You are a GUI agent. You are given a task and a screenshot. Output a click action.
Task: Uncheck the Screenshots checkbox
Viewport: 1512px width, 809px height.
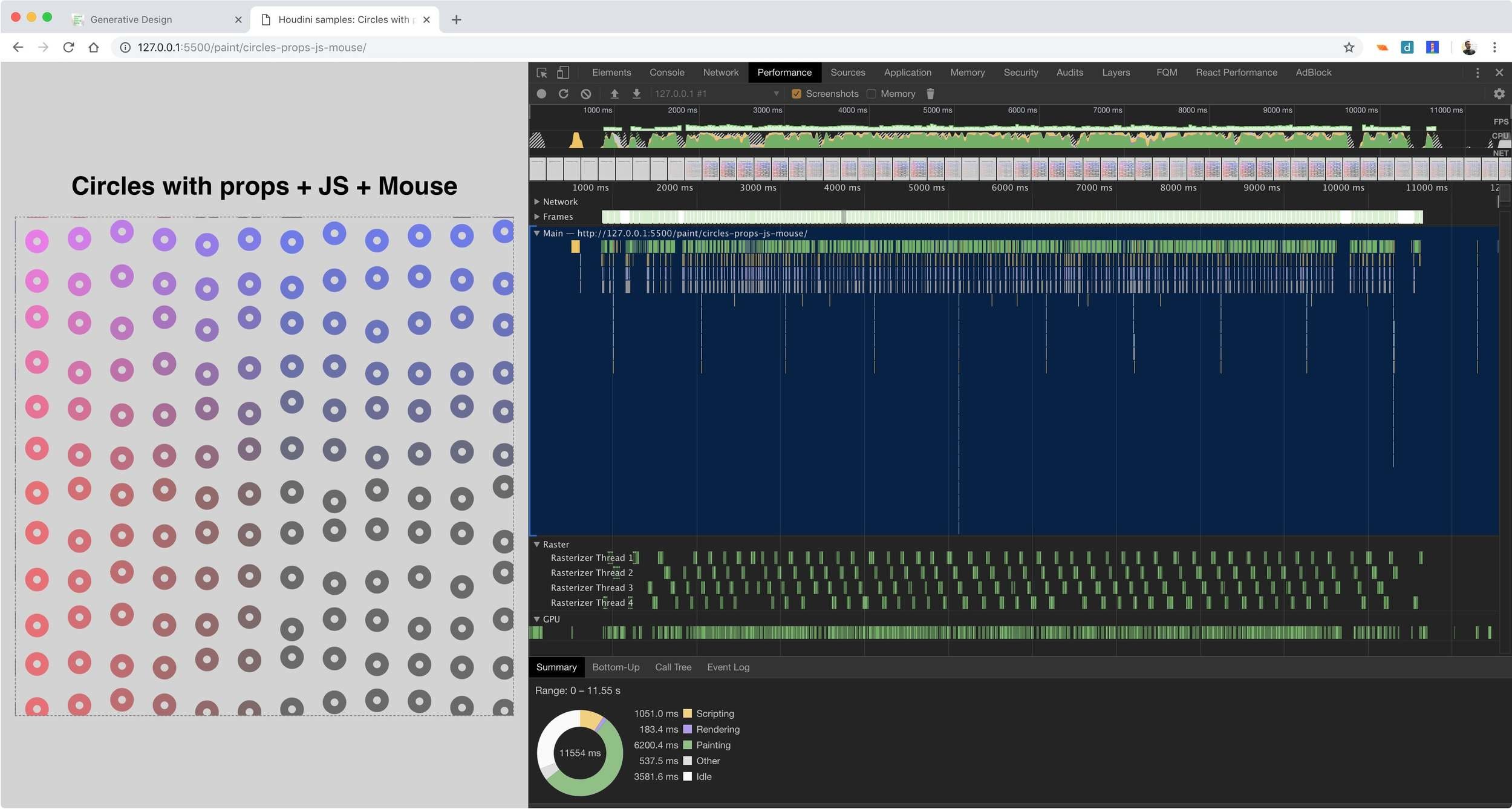pyautogui.click(x=797, y=94)
